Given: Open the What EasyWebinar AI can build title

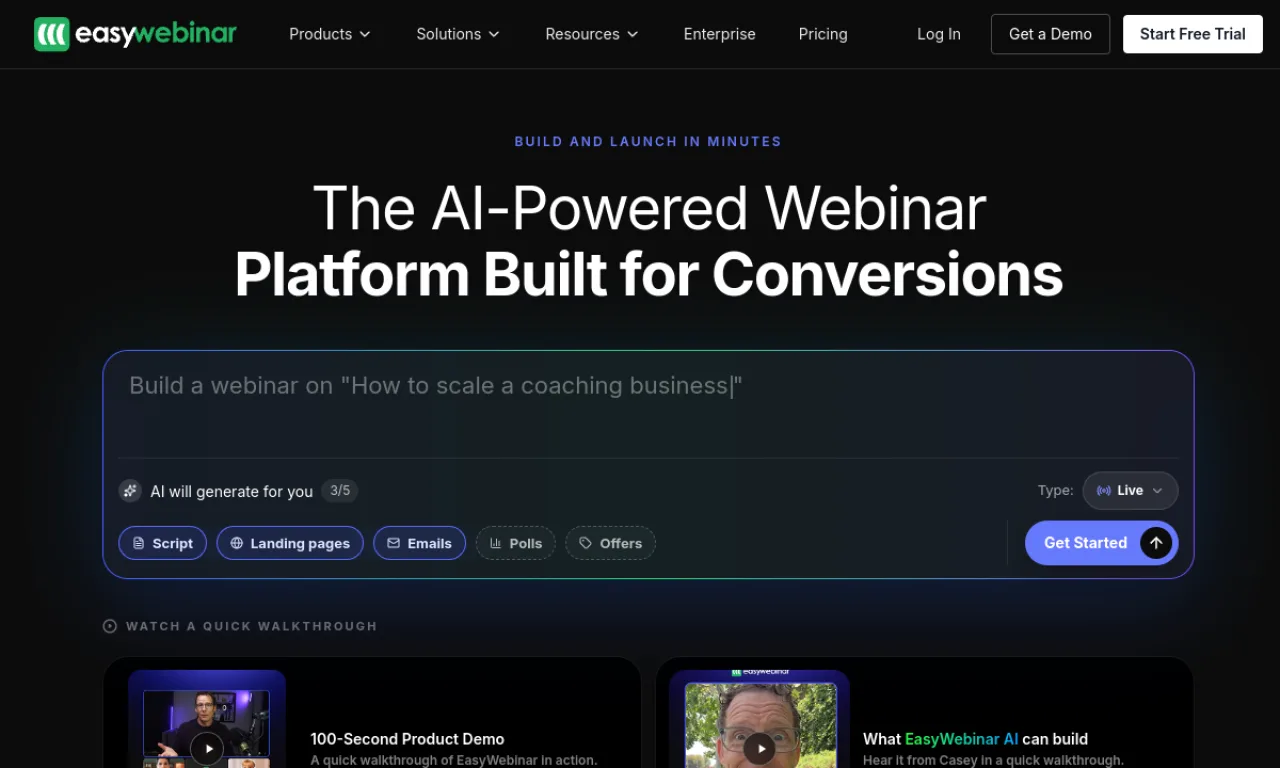Looking at the screenshot, I should coord(975,739).
